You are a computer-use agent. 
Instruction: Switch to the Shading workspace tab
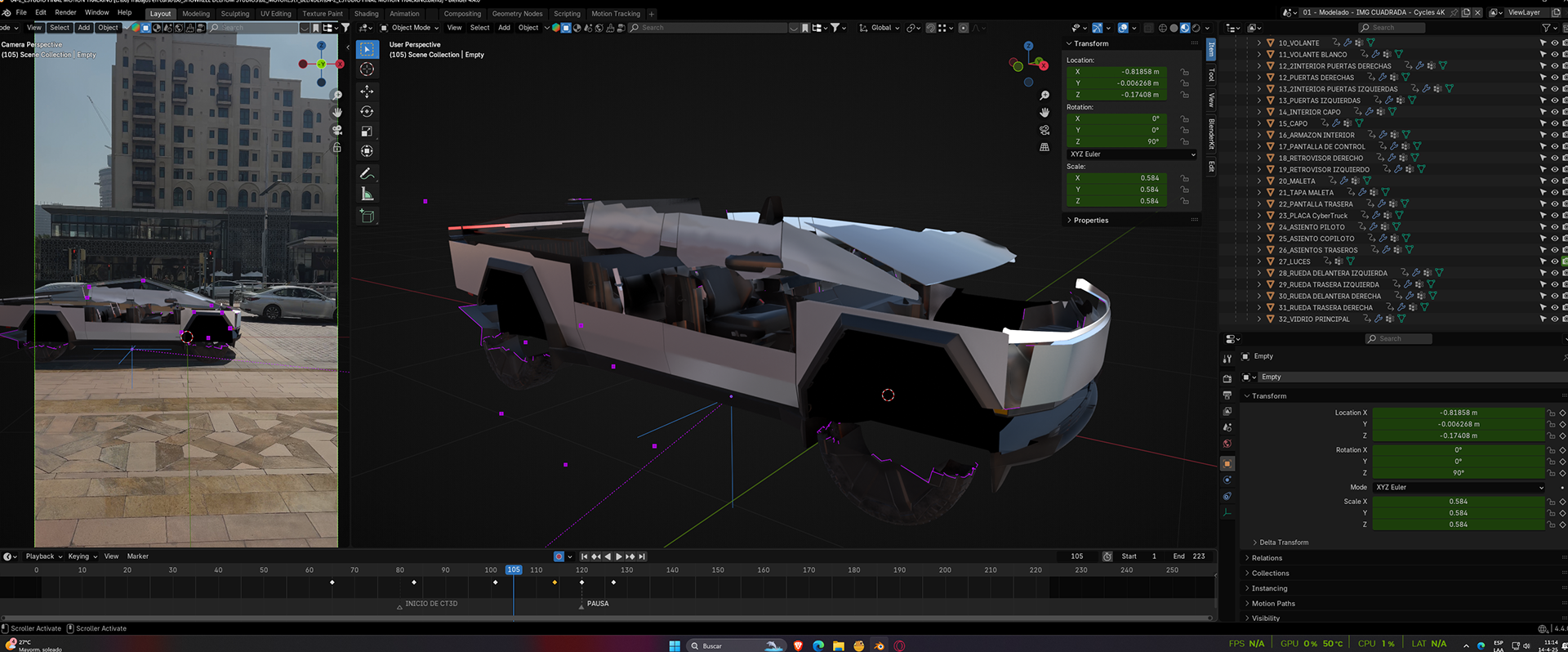pos(366,14)
